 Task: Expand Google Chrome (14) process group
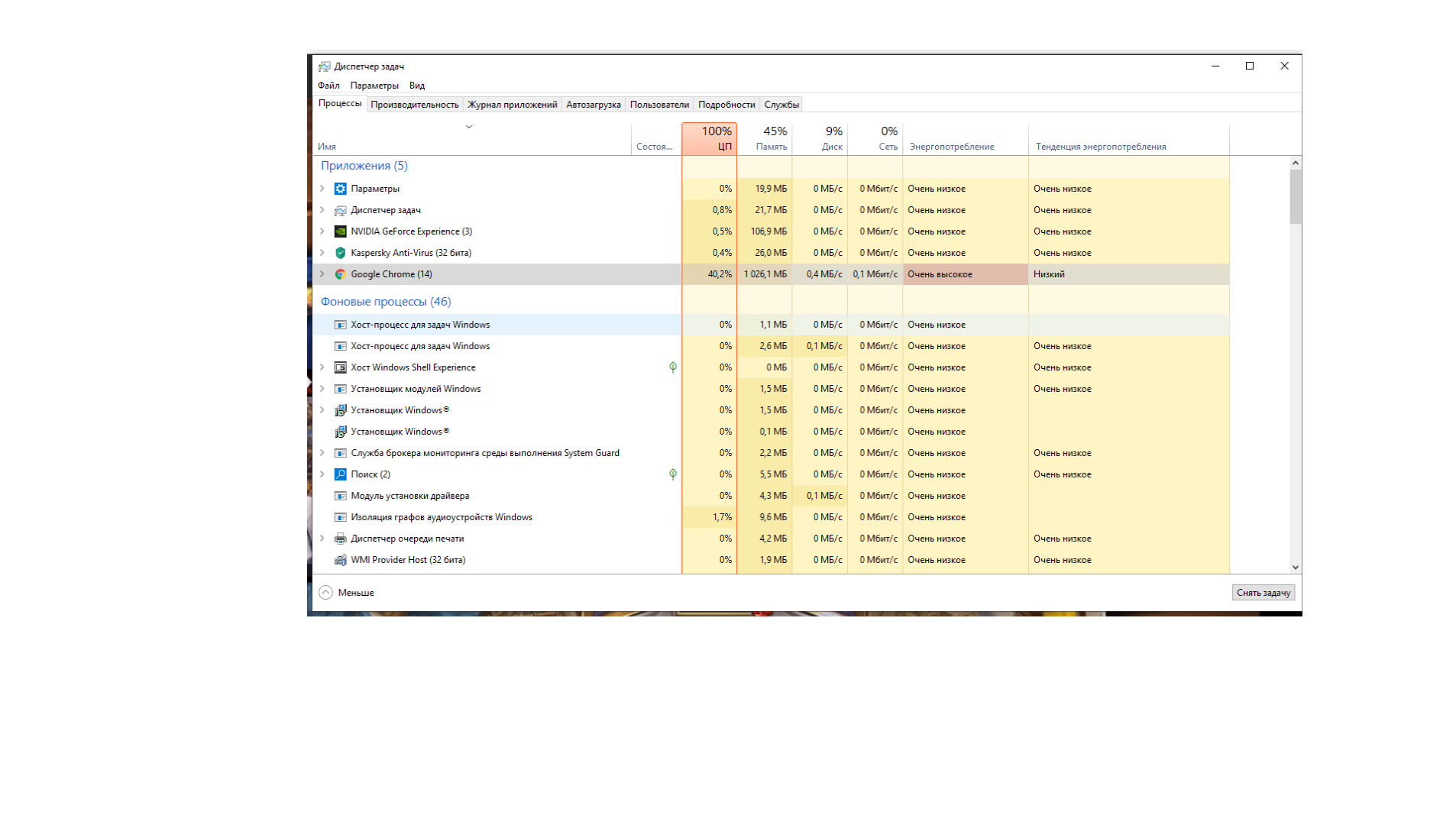[x=322, y=274]
